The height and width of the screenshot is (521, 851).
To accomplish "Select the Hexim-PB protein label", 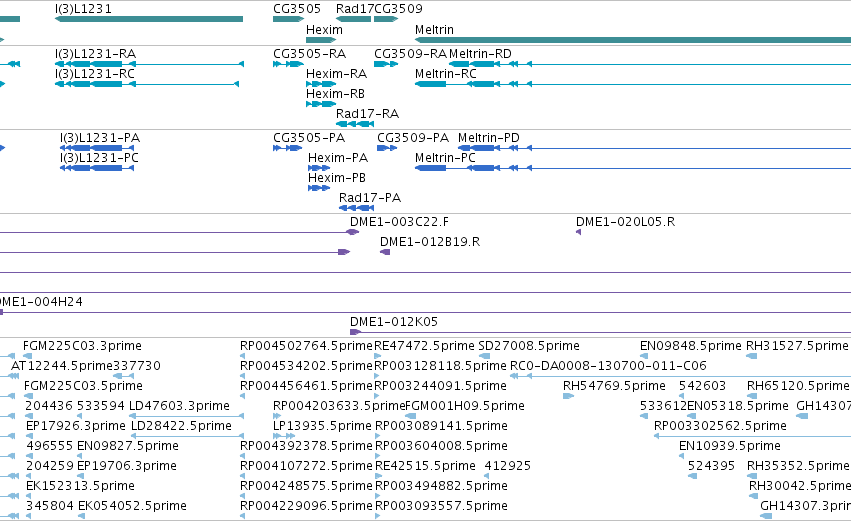I will tap(337, 178).
